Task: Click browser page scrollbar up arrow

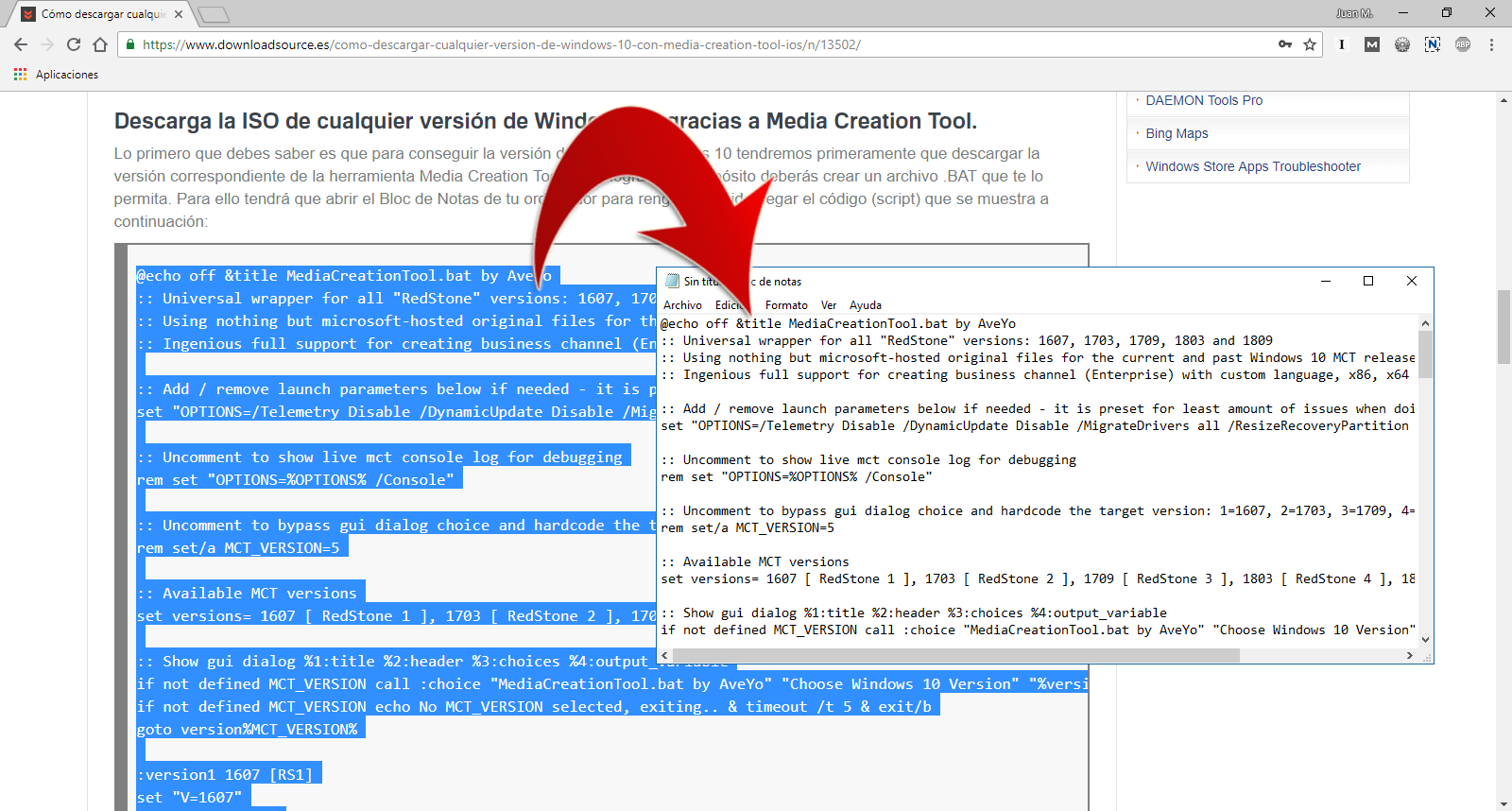Action: [x=1503, y=99]
